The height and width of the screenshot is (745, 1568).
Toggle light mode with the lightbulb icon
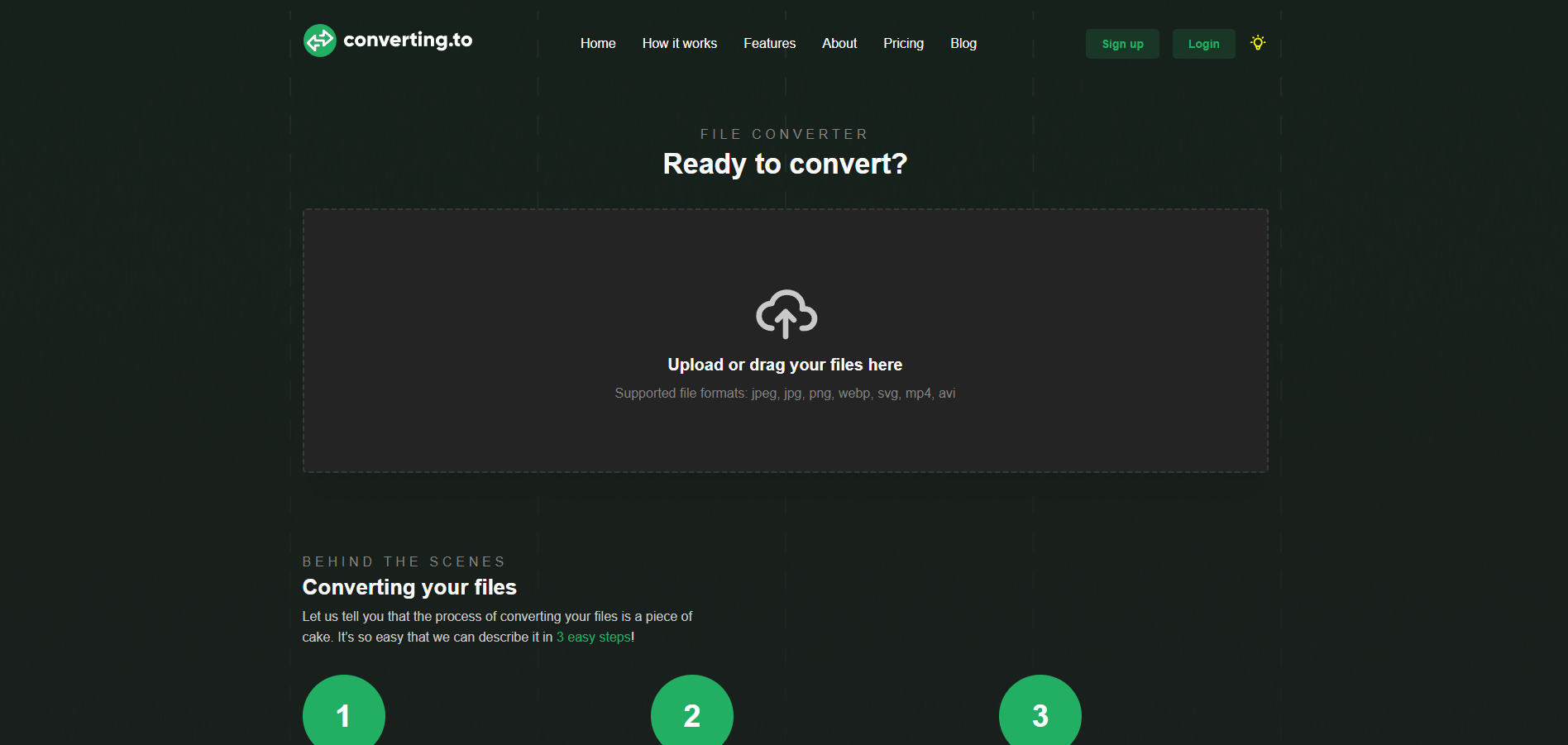click(x=1257, y=43)
